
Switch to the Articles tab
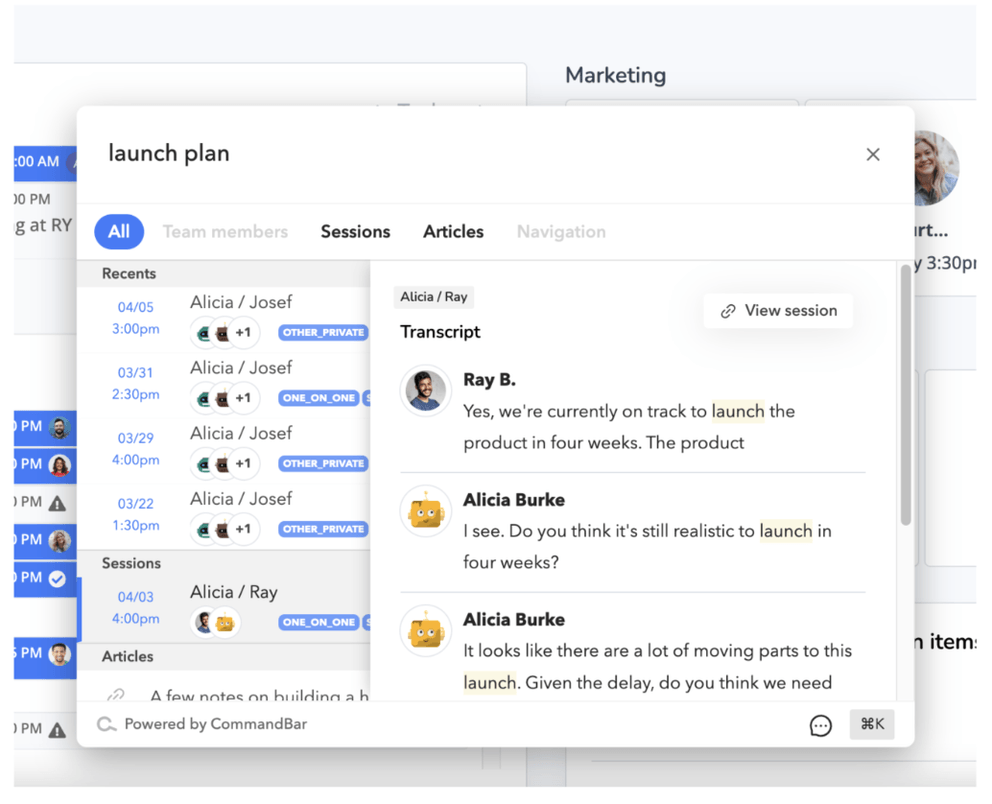click(453, 231)
